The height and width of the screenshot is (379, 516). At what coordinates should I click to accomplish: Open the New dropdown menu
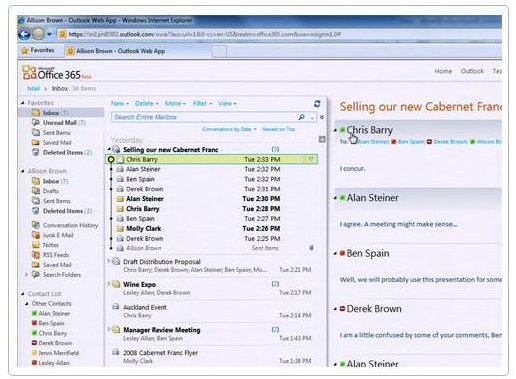pyautogui.click(x=120, y=104)
